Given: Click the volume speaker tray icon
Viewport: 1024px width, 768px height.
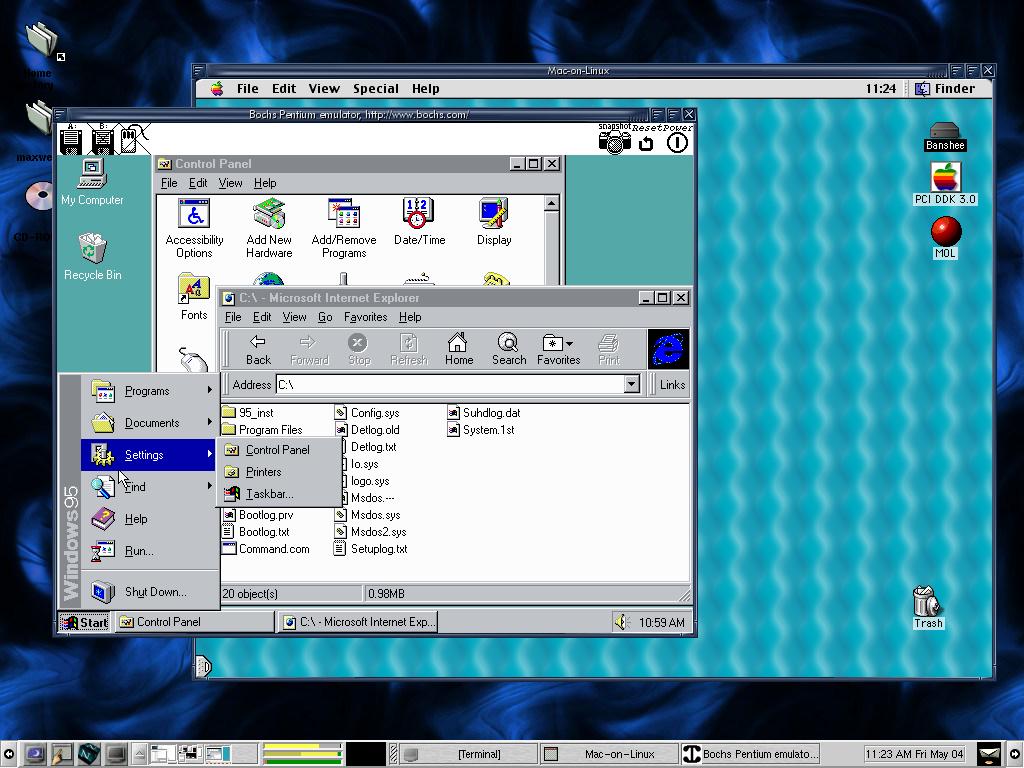Looking at the screenshot, I should coord(621,622).
